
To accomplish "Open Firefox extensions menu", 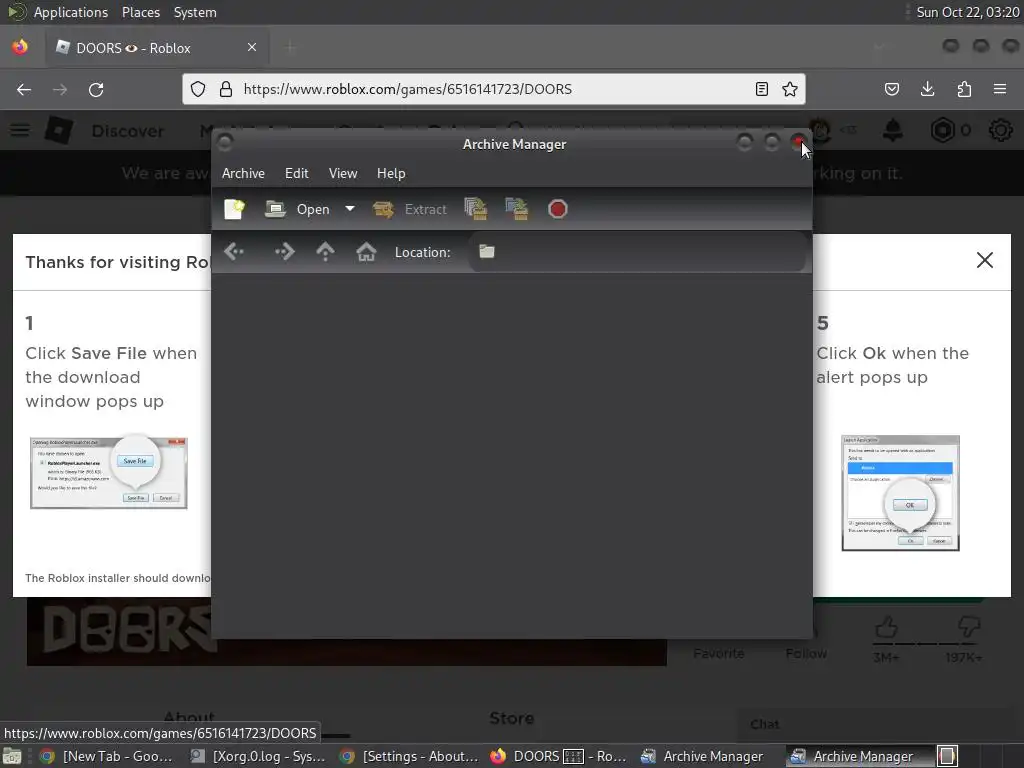I will pyautogui.click(x=964, y=89).
